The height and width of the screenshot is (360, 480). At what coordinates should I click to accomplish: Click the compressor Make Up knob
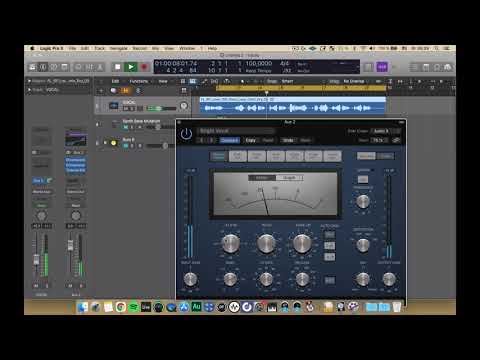click(302, 243)
